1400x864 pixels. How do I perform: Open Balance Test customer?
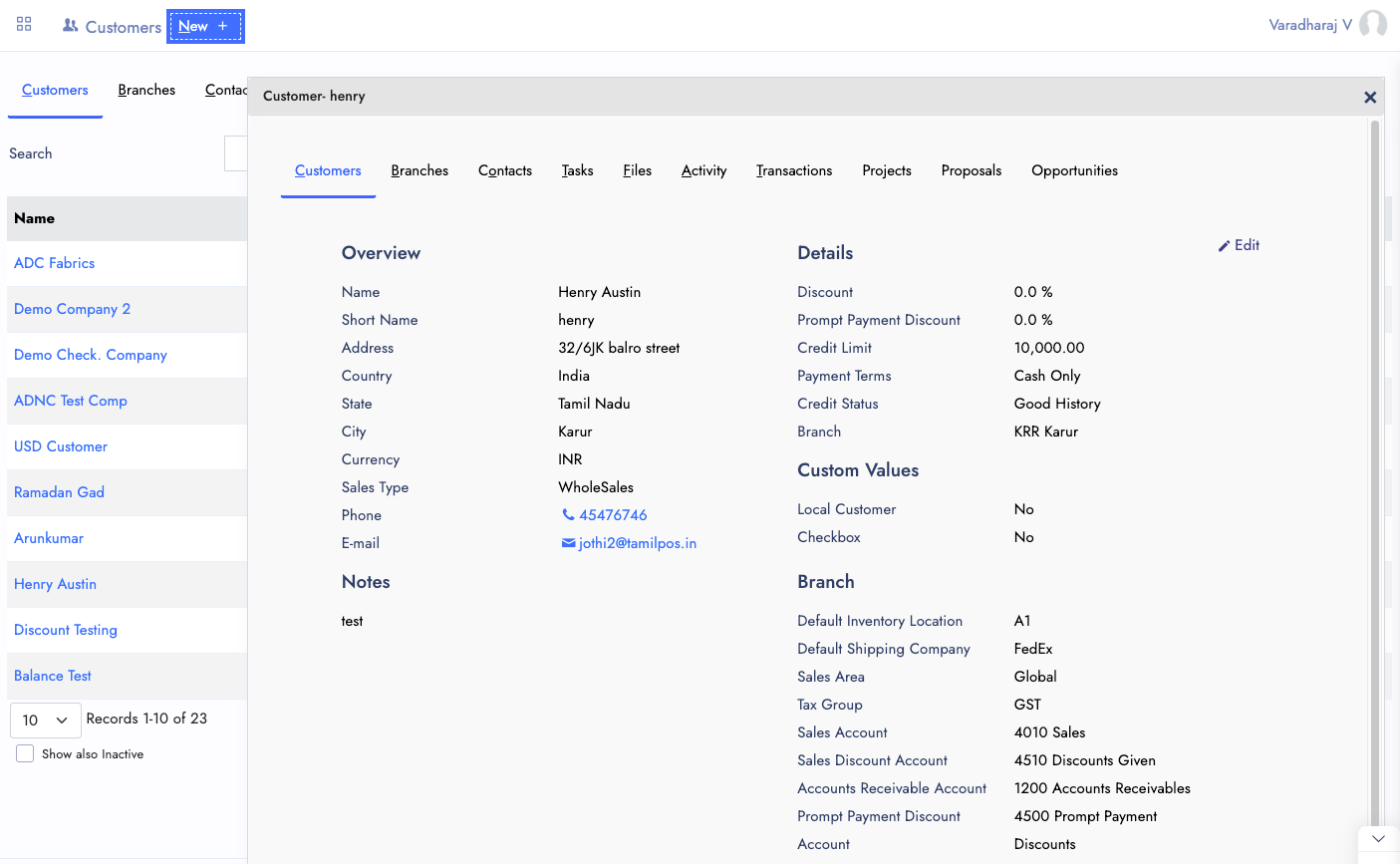pos(53,676)
